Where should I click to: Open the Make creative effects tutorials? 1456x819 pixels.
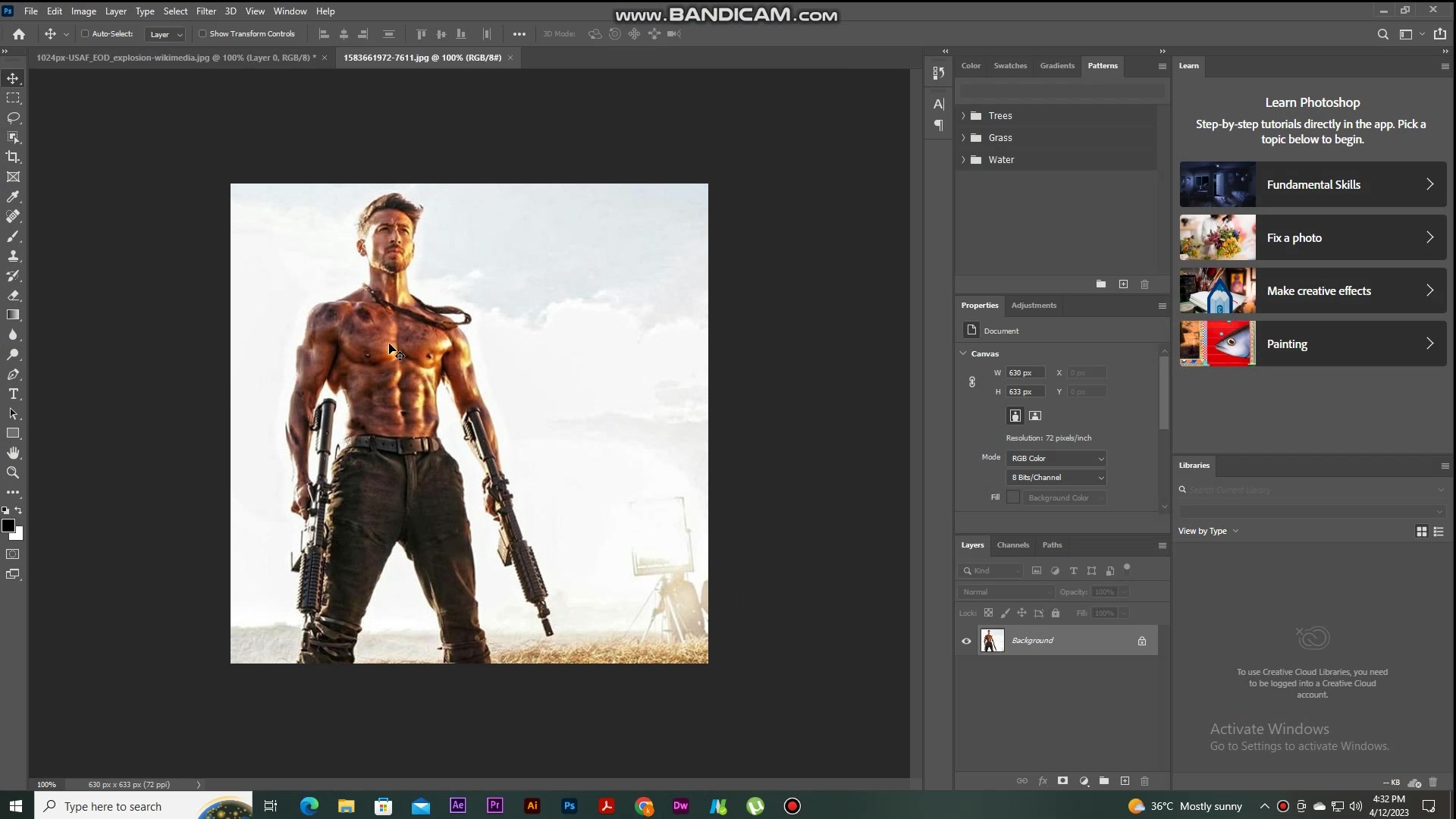[x=1313, y=290]
